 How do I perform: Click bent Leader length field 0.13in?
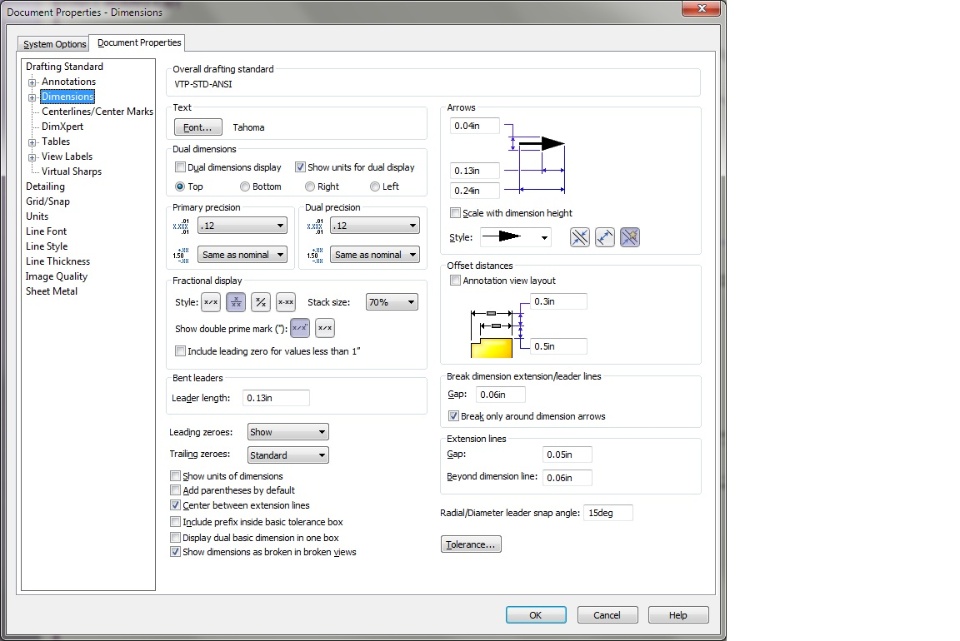pos(276,398)
